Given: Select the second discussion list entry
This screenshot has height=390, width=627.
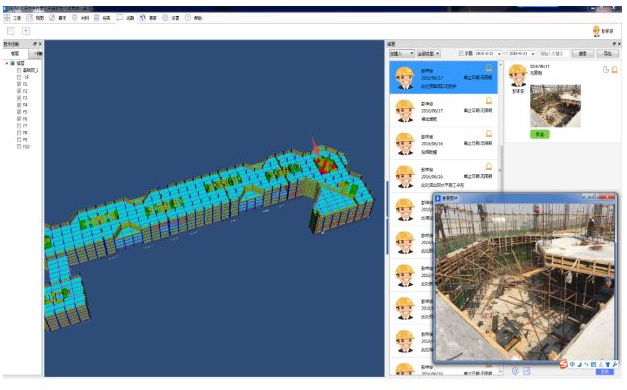Looking at the screenshot, I should coord(443,111).
